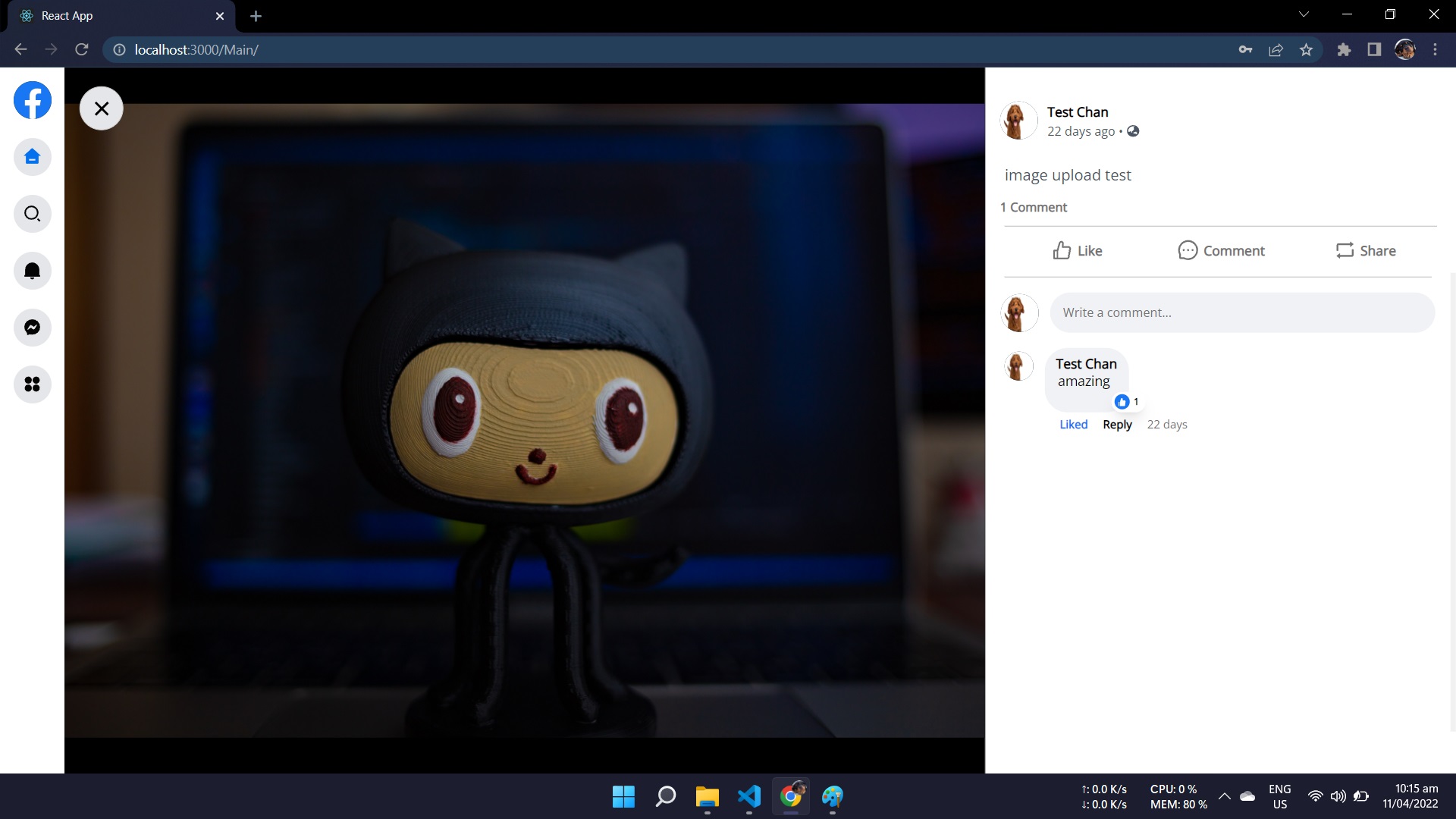Open Chrome side panel icon
Image resolution: width=1456 pixels, height=819 pixels.
(x=1374, y=49)
